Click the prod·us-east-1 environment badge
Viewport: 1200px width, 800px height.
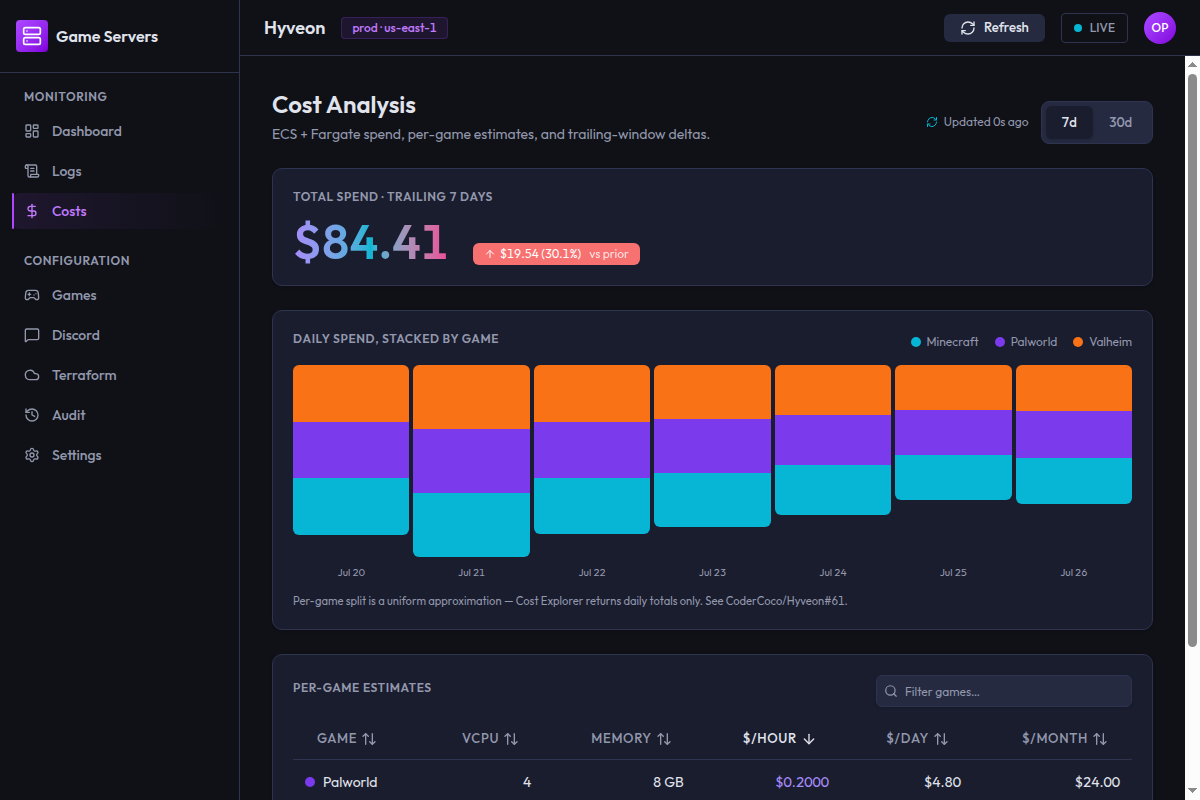pos(394,28)
